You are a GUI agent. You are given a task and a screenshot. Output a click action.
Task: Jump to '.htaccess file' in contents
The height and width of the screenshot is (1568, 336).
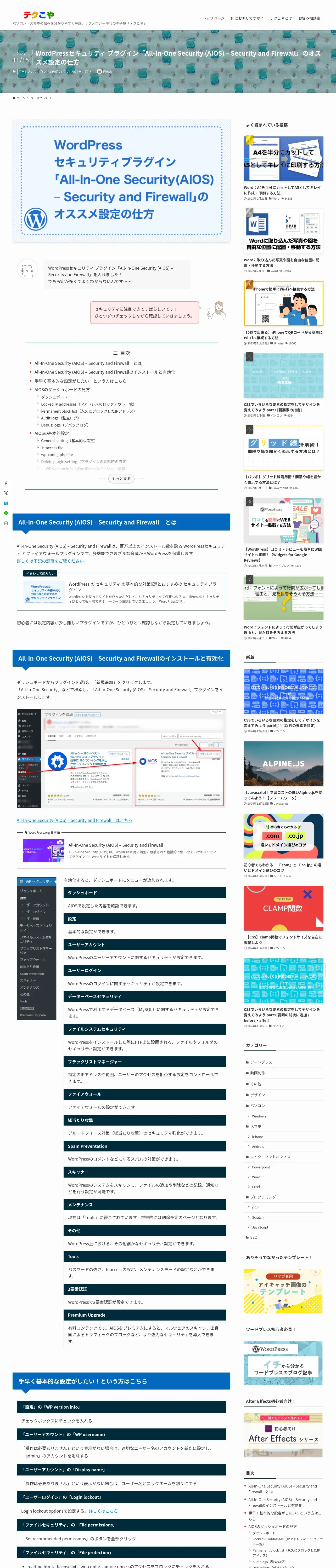pyautogui.click(x=52, y=447)
